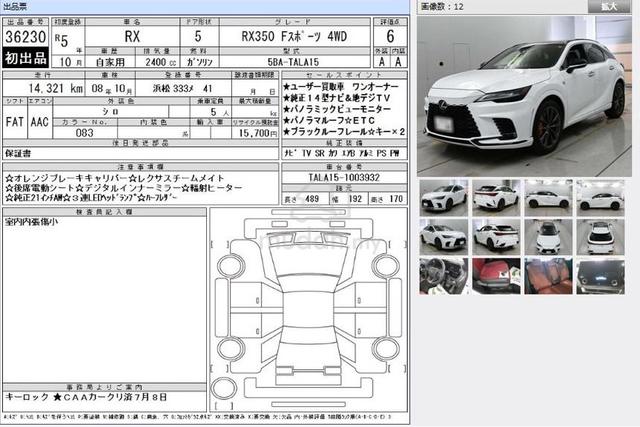Screen dimensions: 640x427
Task: Open the rear seats thumbnail
Action: tap(548, 276)
